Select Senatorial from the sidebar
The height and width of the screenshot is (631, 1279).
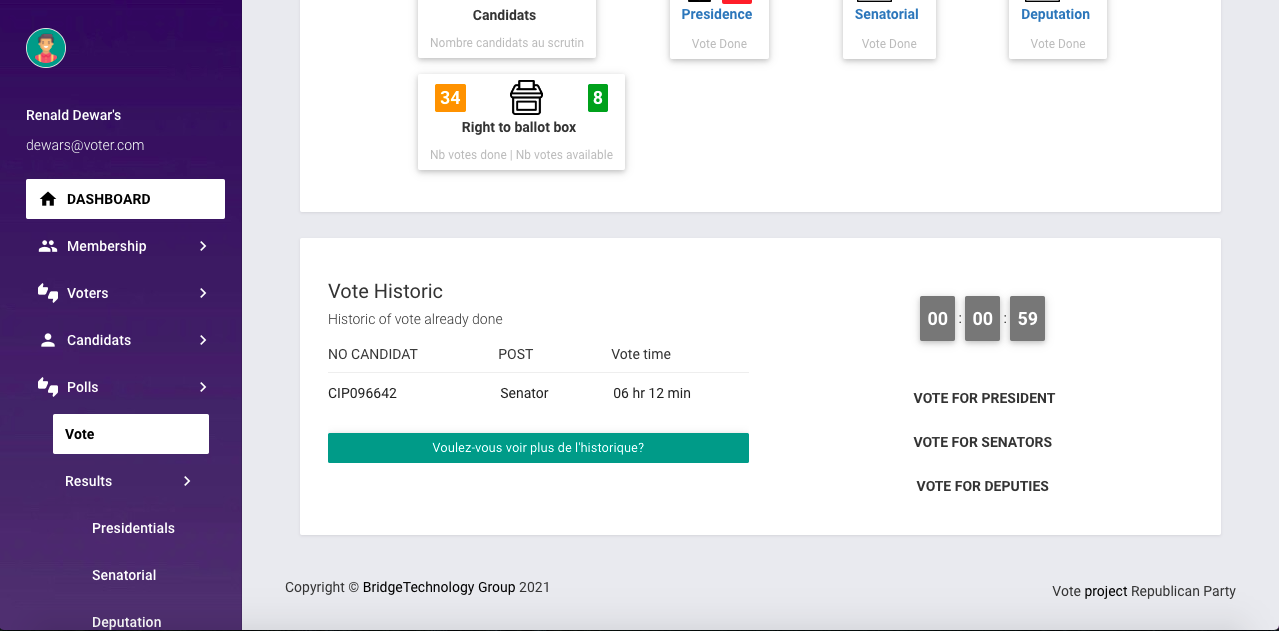pos(123,575)
